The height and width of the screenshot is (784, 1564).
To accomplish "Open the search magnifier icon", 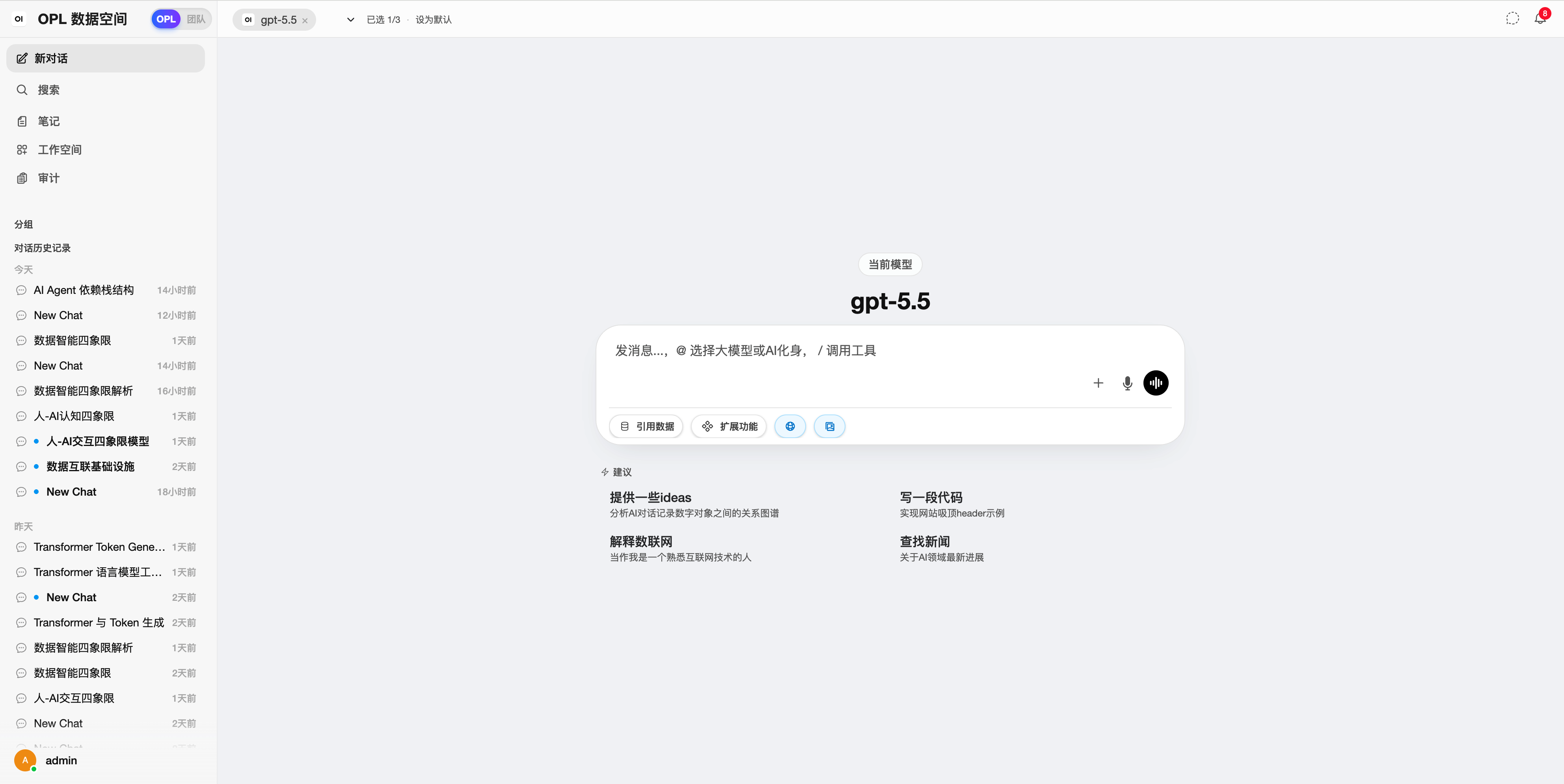I will [x=22, y=90].
